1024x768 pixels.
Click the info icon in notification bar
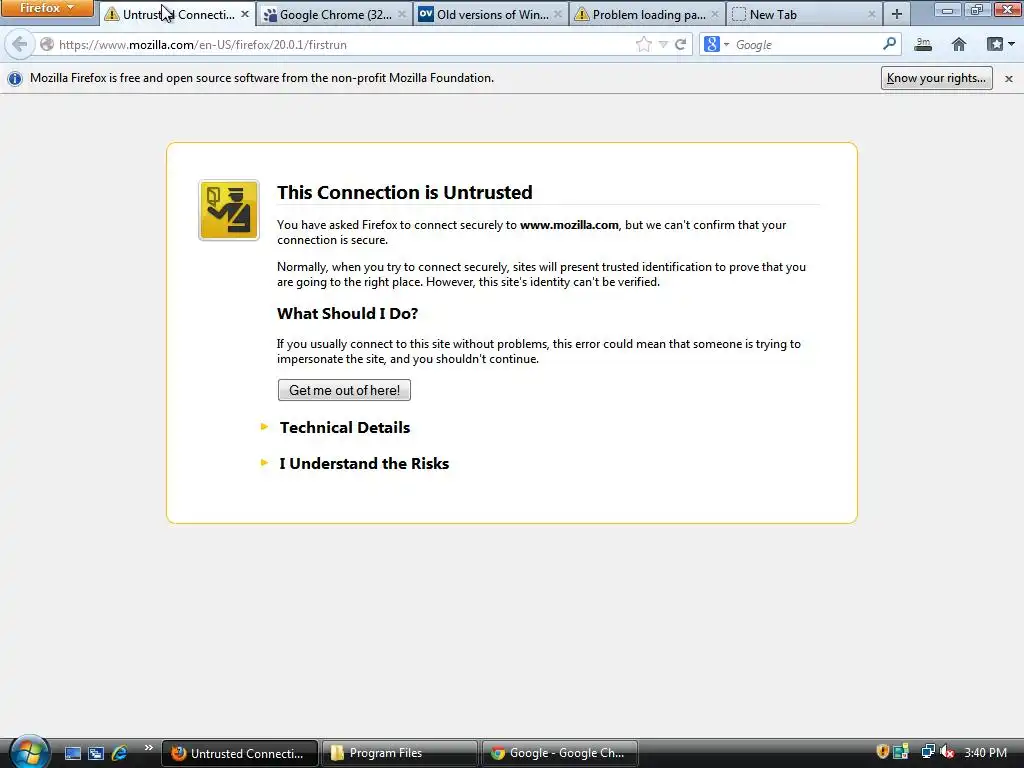[14, 78]
